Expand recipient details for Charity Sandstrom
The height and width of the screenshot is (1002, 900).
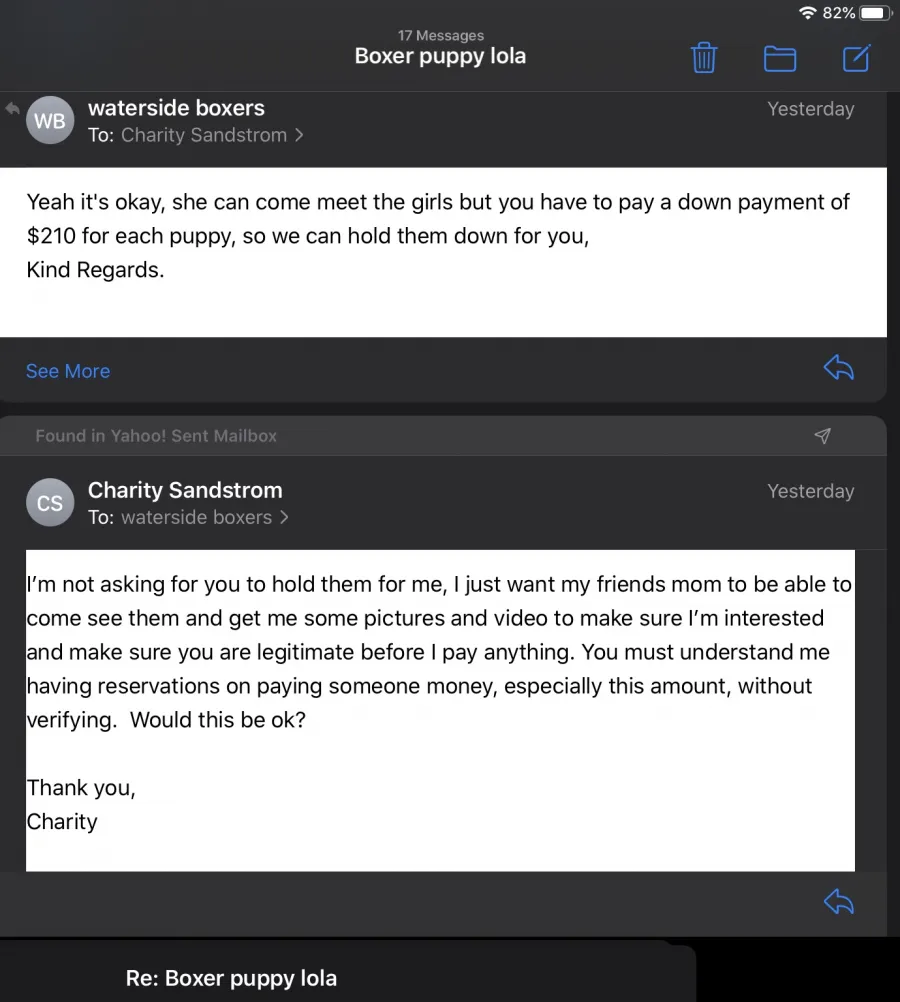click(x=212, y=135)
